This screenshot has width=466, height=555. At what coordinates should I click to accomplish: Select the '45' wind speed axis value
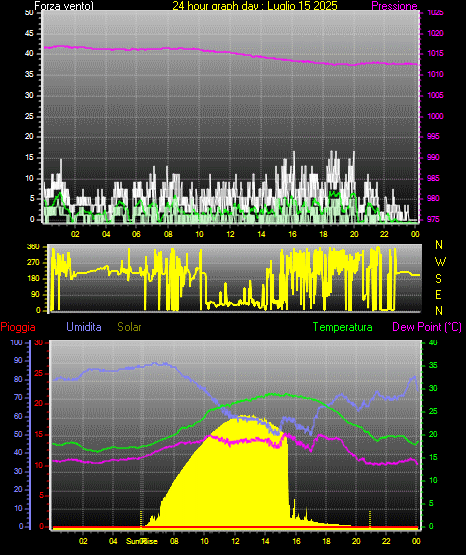tap(29, 33)
